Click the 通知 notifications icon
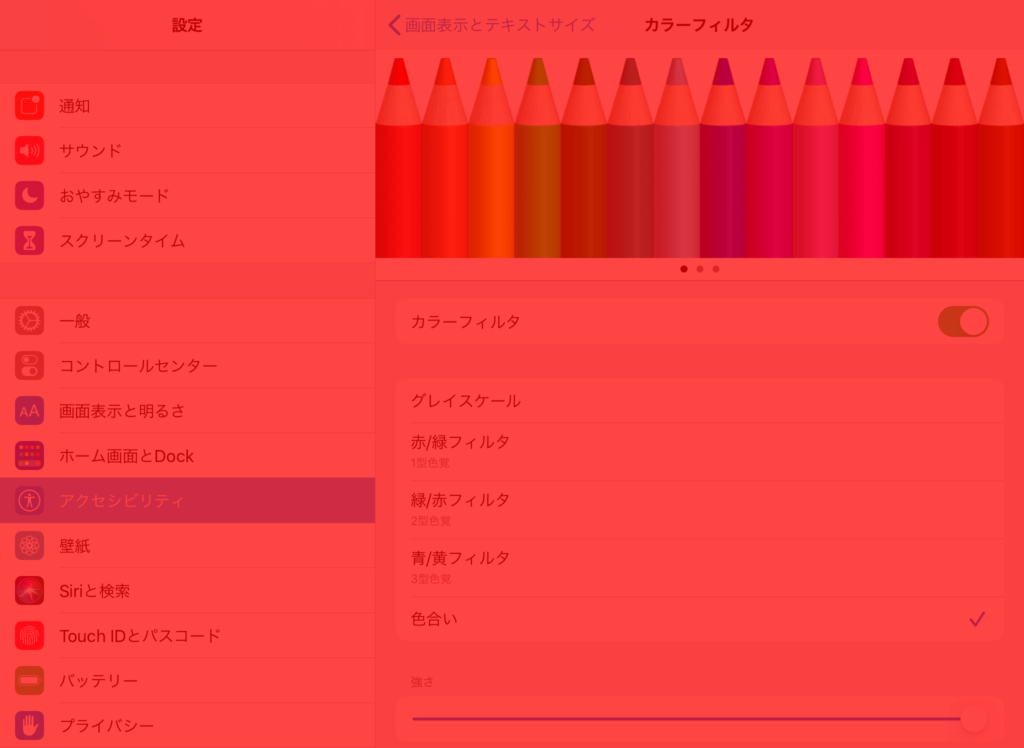The height and width of the screenshot is (748, 1024). [x=29, y=106]
